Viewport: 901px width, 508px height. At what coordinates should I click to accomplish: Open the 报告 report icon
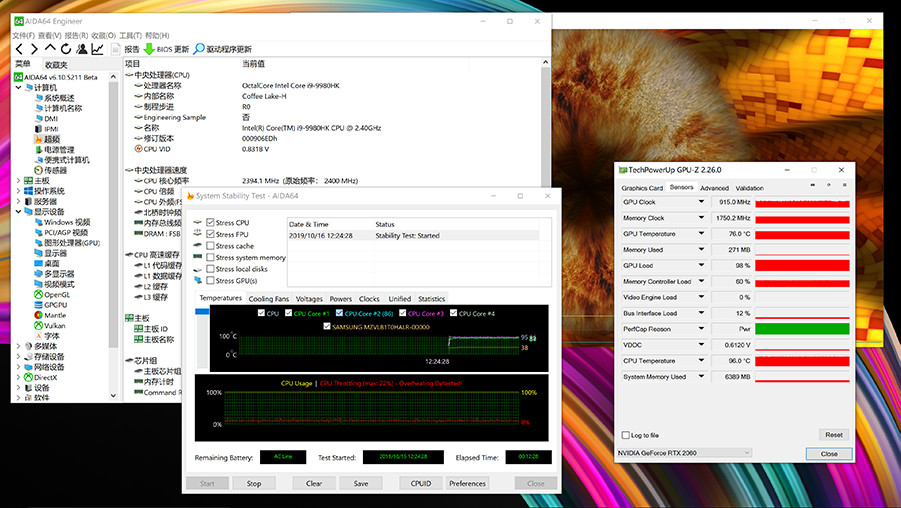(x=115, y=49)
